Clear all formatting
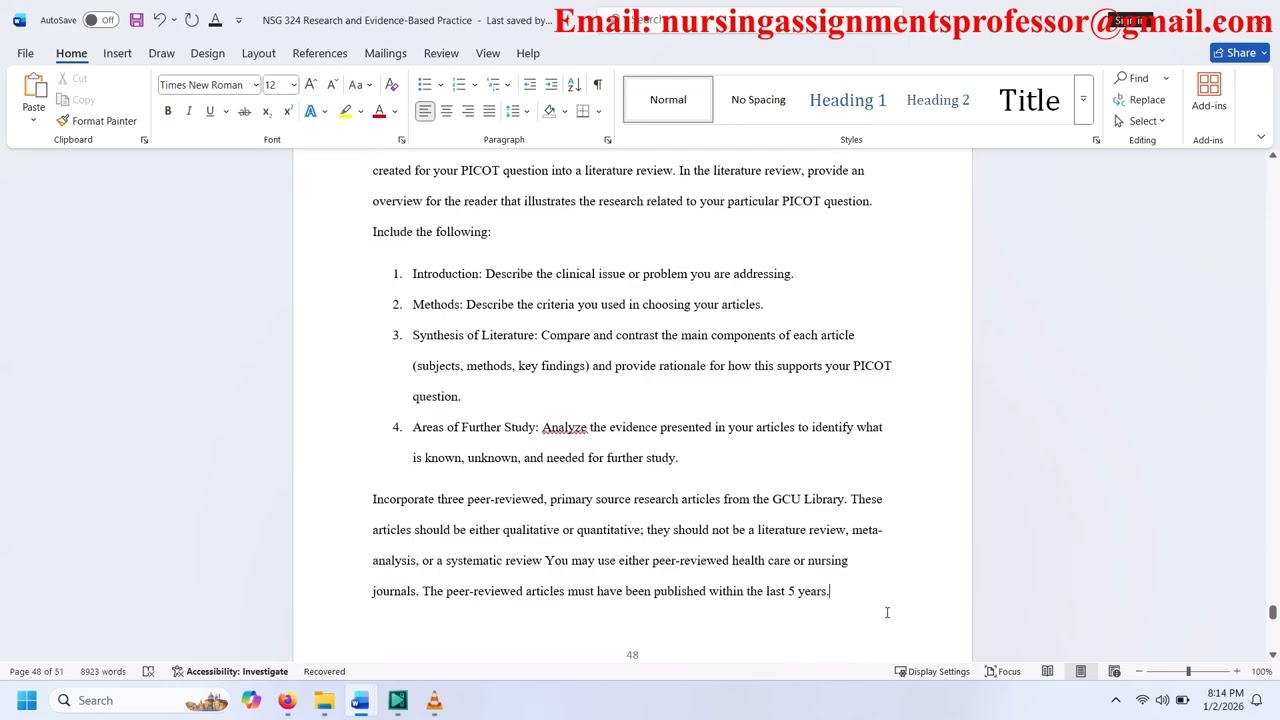 click(392, 85)
